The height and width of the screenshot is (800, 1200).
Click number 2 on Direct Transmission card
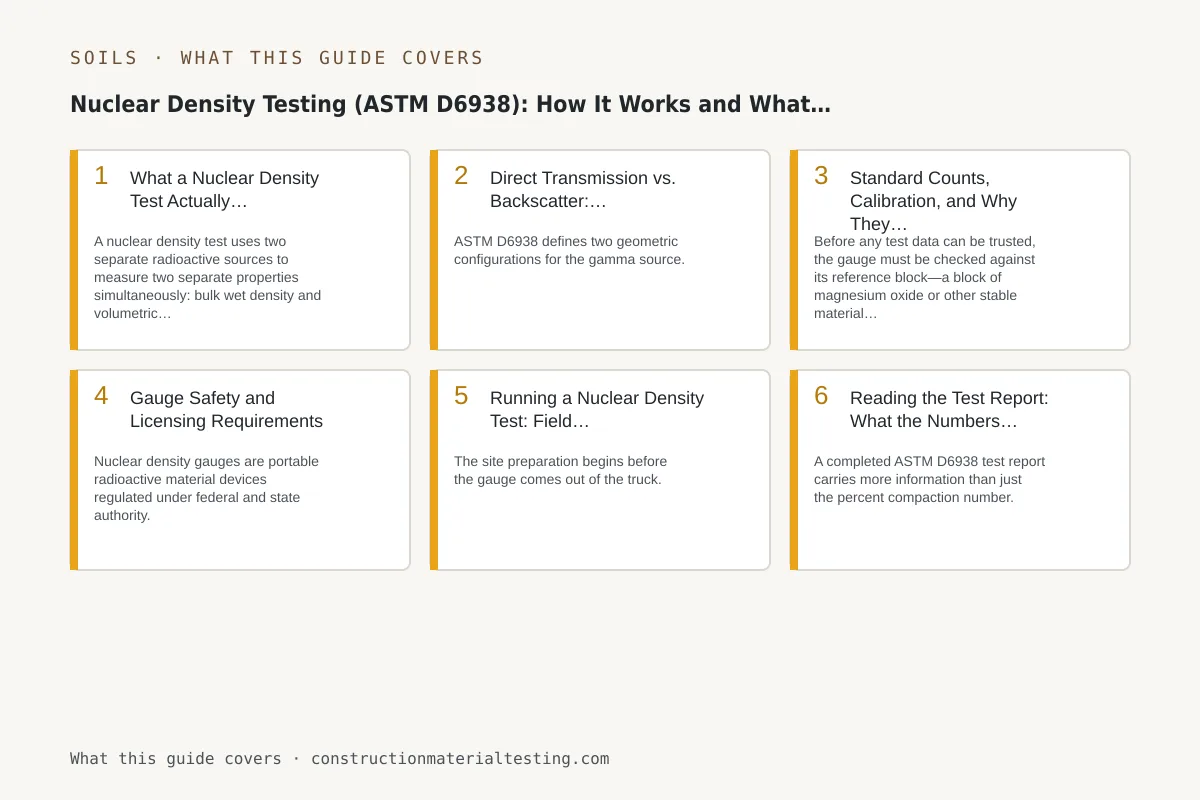click(x=461, y=176)
